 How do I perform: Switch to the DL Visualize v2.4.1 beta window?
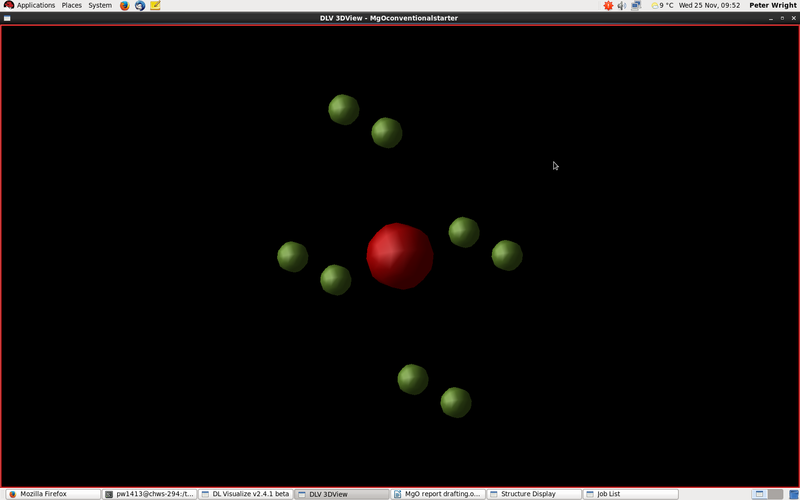point(246,494)
